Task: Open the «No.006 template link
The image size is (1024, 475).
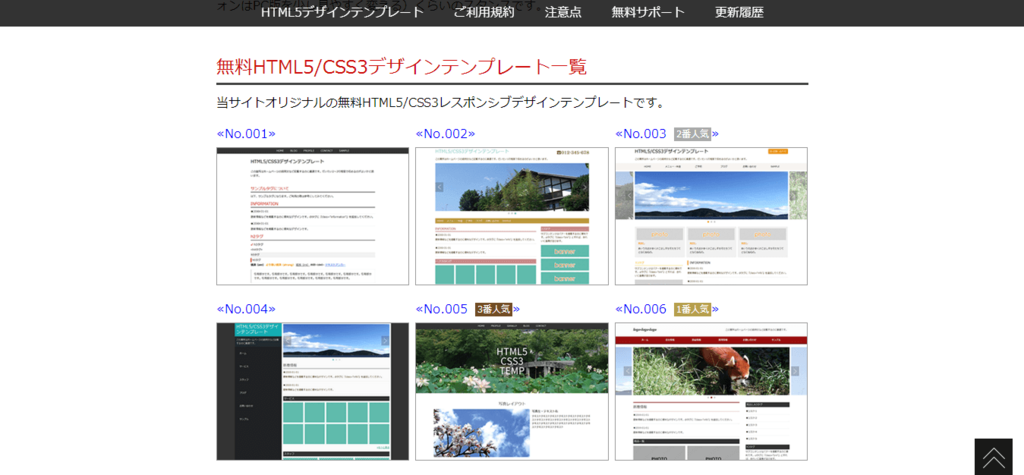Action: click(641, 309)
